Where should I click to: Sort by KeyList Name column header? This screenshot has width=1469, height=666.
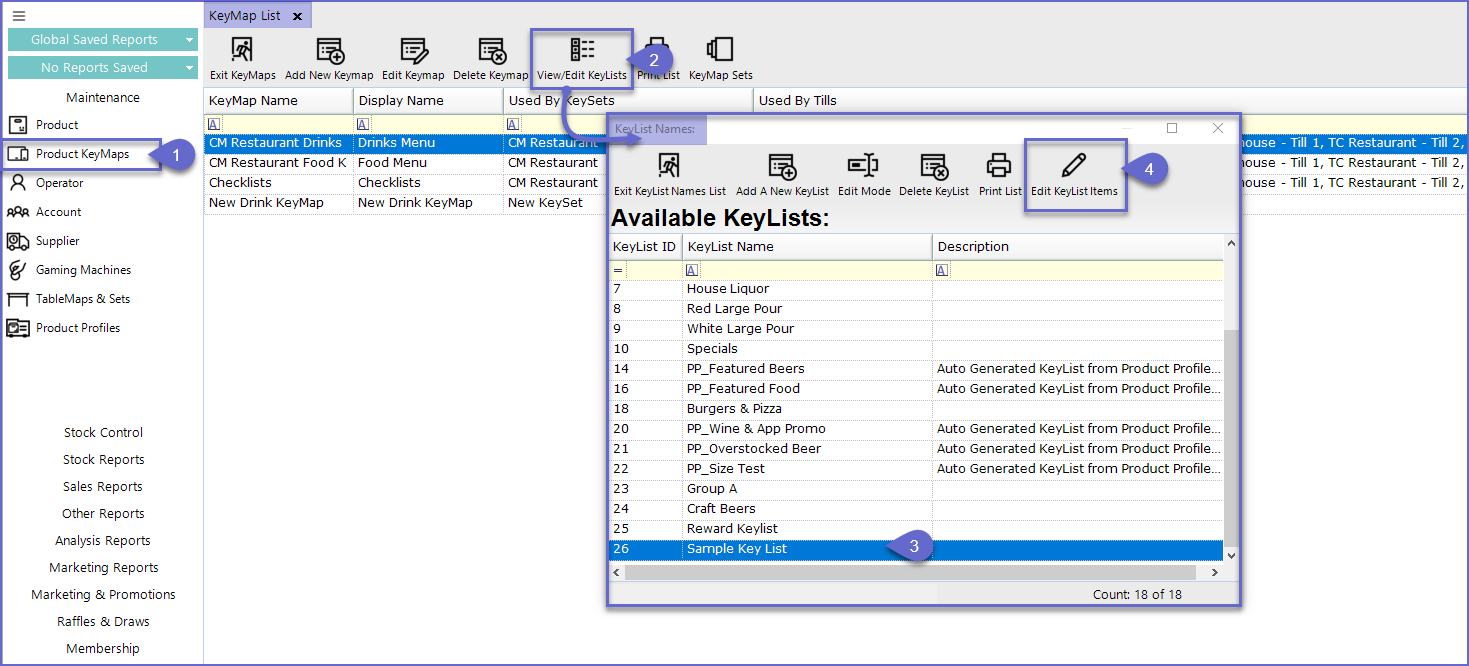tap(807, 247)
